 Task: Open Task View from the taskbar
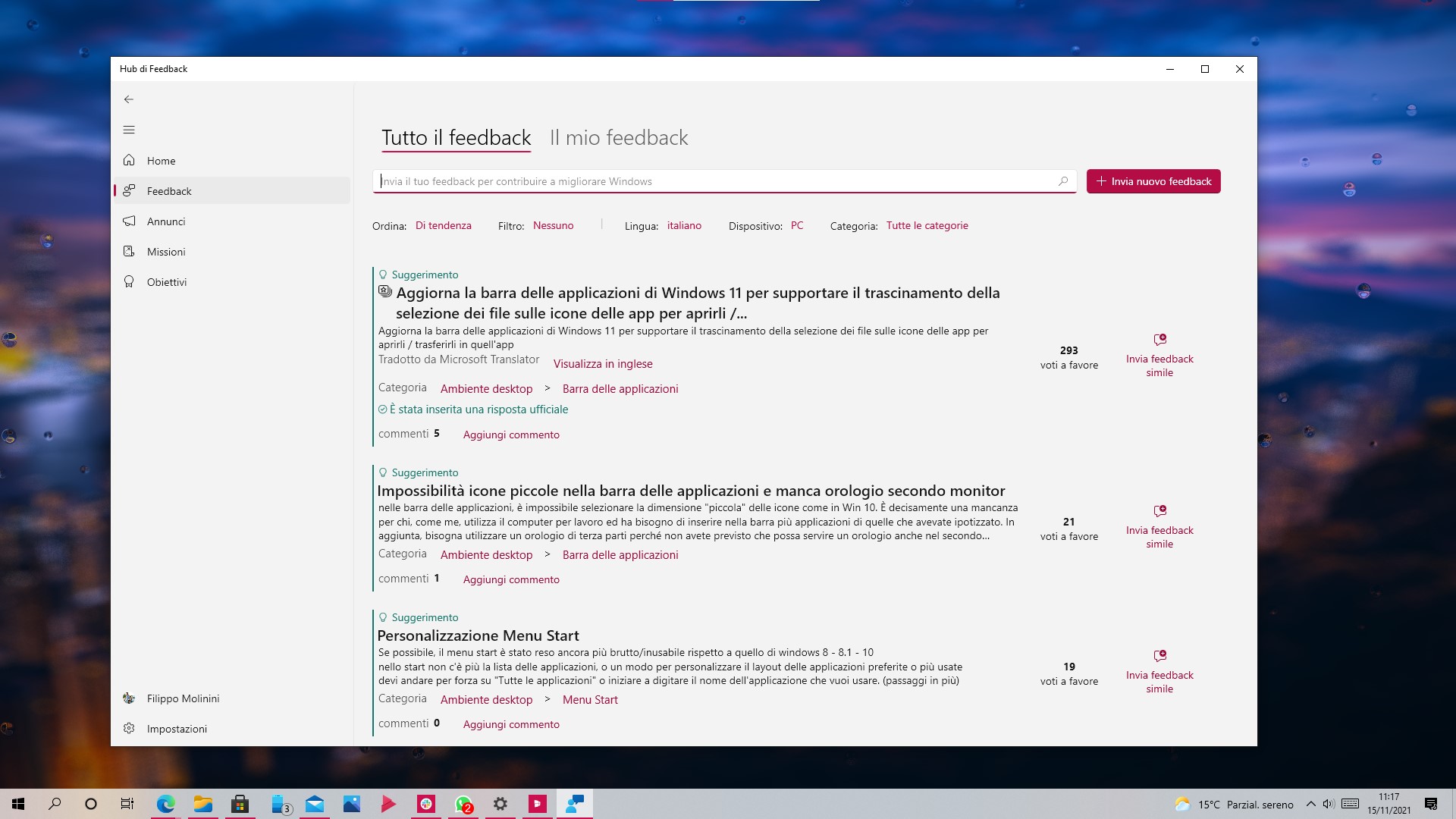[127, 804]
